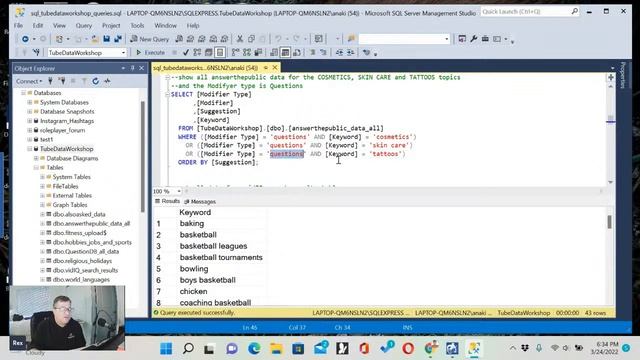Open File Explorer from taskbar
Image resolution: width=640 pixels, height=360 pixels.
[276, 349]
